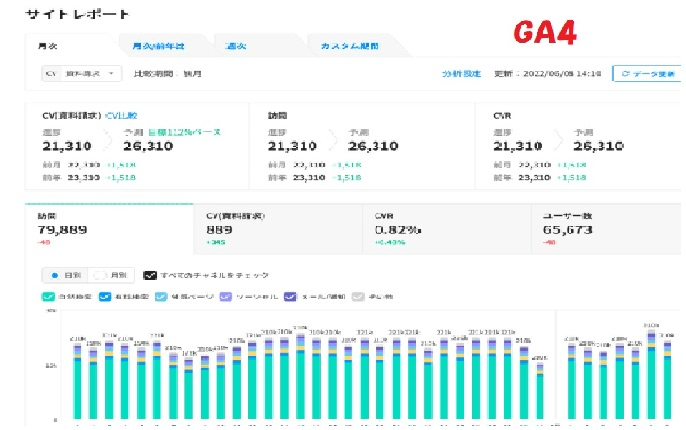This screenshot has width=686, height=430.
Task: Select the 日別 radio button
Action: [55, 275]
